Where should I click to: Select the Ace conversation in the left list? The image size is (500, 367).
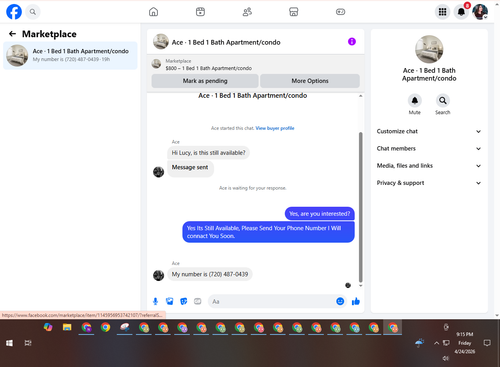(70, 55)
